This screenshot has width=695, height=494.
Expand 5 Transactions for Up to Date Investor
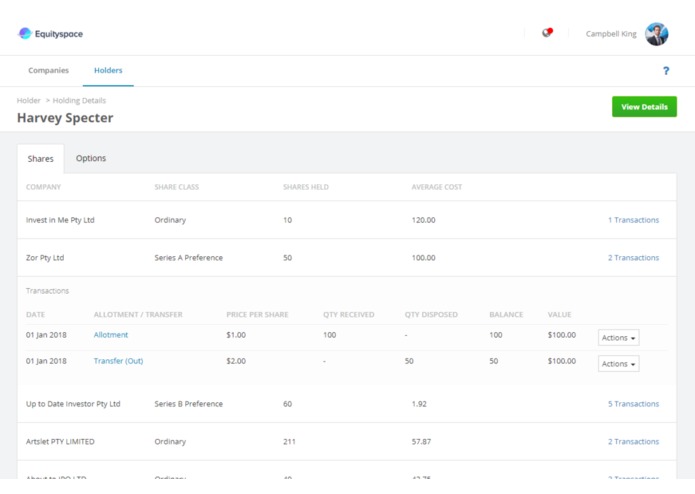pyautogui.click(x=633, y=404)
